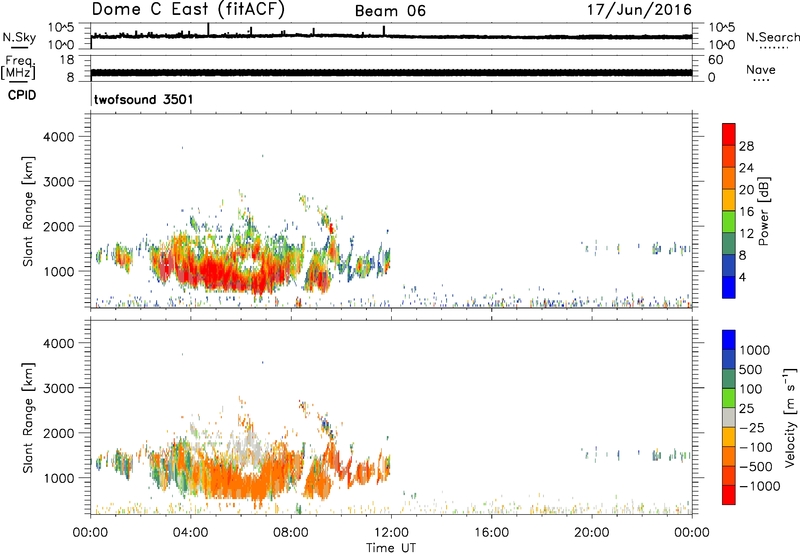Click the '60' Nave axis tick label
This screenshot has width=800, height=554.
pos(715,60)
